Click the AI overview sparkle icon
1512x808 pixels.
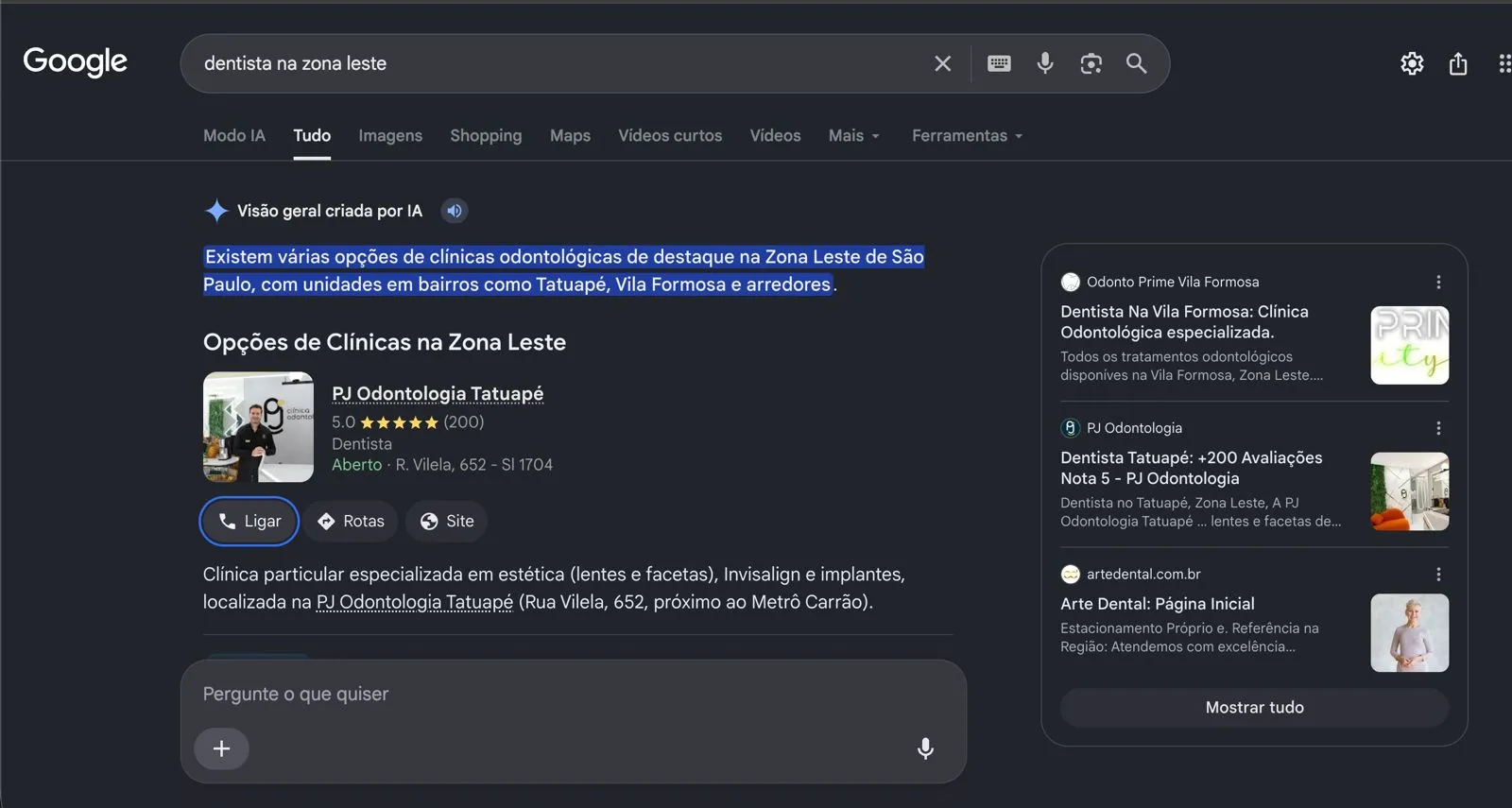pyautogui.click(x=216, y=211)
